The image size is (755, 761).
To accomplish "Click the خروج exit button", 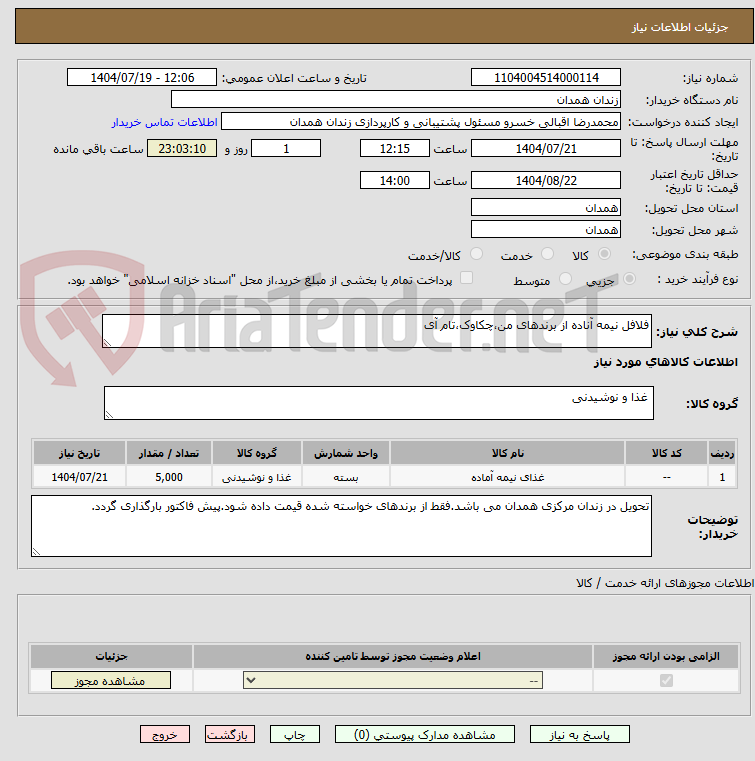I will 165,734.
